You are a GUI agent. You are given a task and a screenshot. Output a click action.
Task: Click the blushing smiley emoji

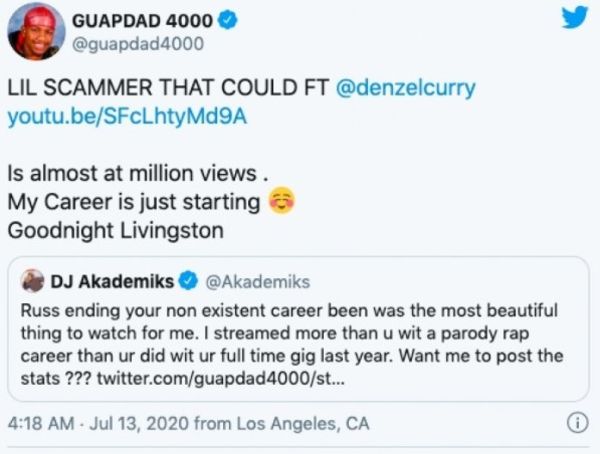(282, 201)
